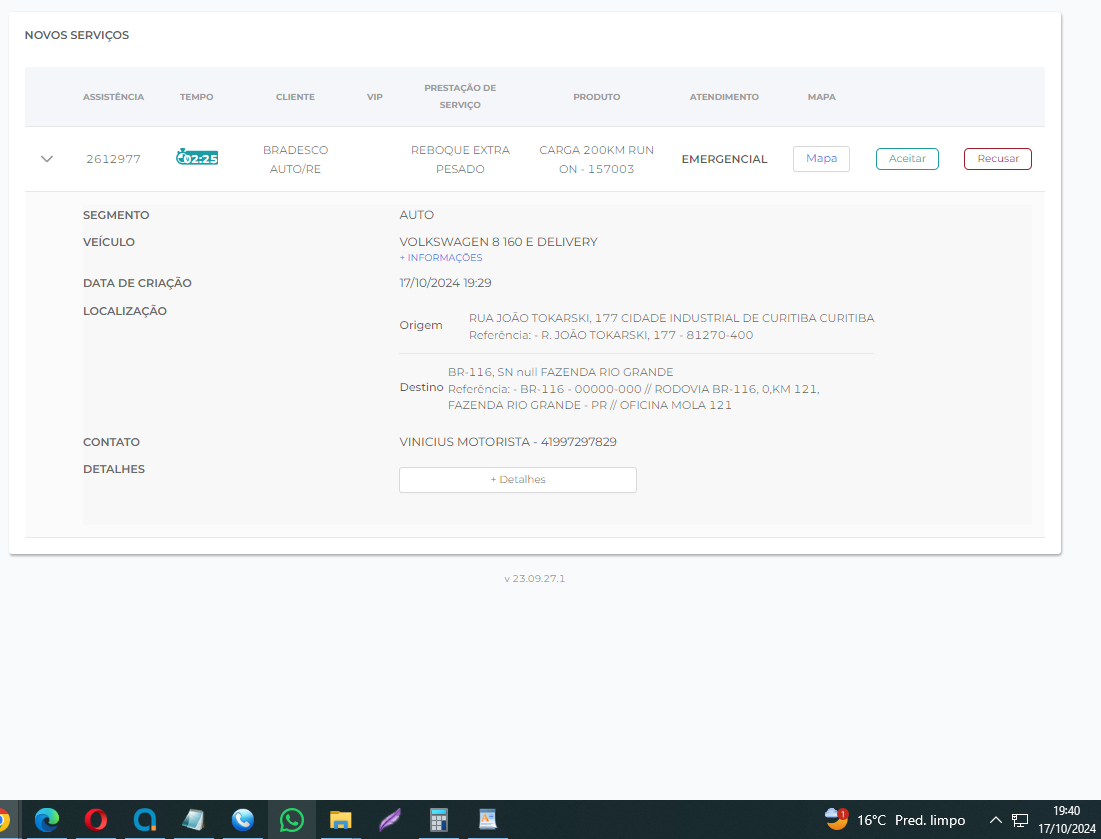Click the PRODUTO column header
Screen dimensions: 1101x839
tap(597, 97)
